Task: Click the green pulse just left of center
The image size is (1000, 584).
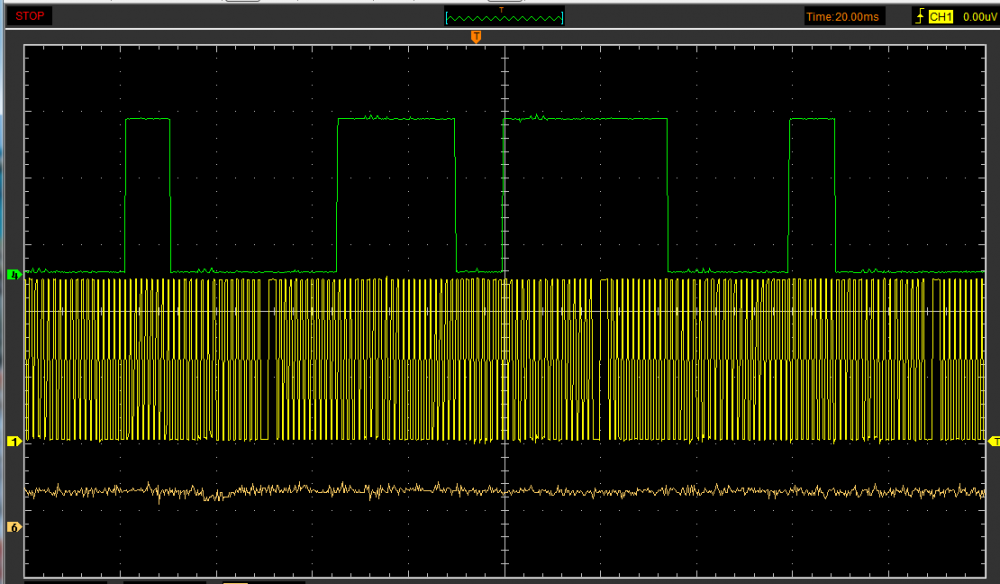Action: coord(396,119)
